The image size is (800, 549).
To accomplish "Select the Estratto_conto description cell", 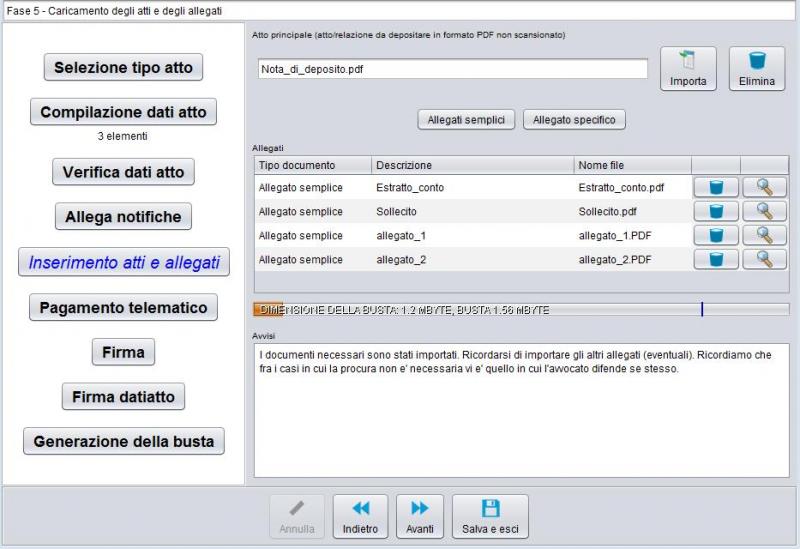I will (472, 187).
